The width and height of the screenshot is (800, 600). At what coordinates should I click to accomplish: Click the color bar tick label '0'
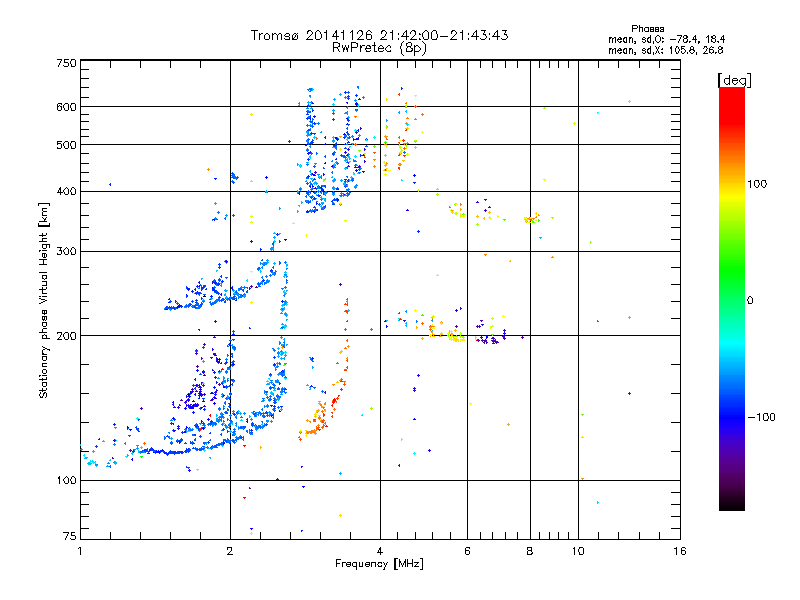pos(750,300)
